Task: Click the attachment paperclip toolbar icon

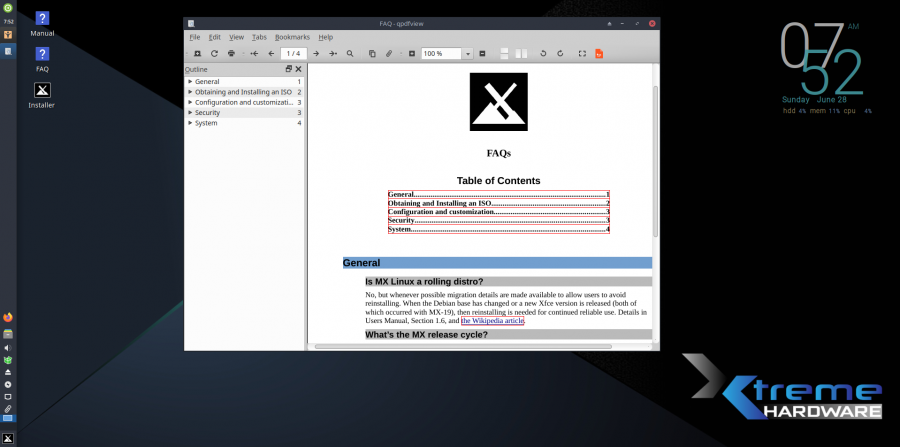Action: click(389, 53)
